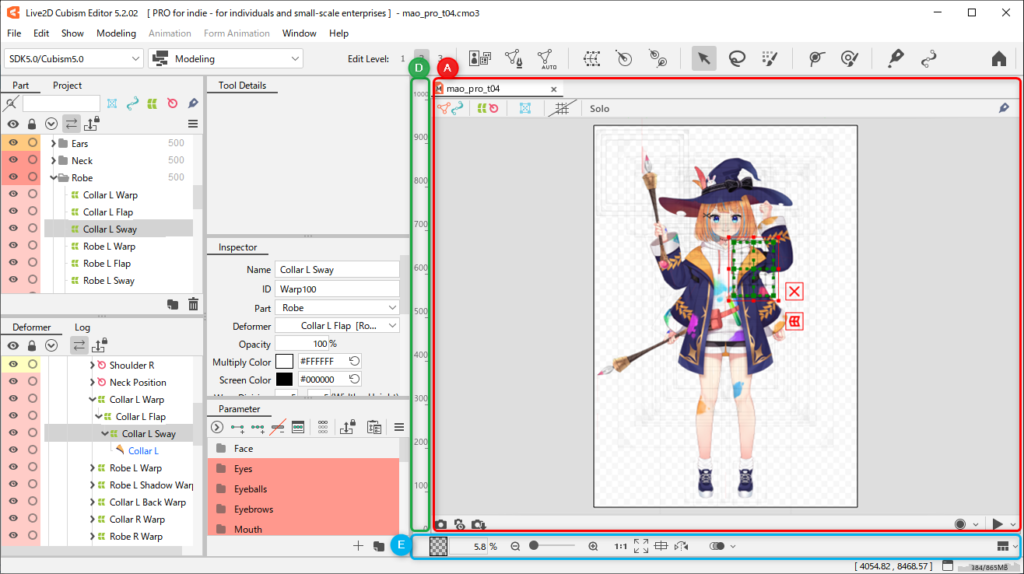
Task: Select the Lasso selection tool
Action: tap(737, 59)
